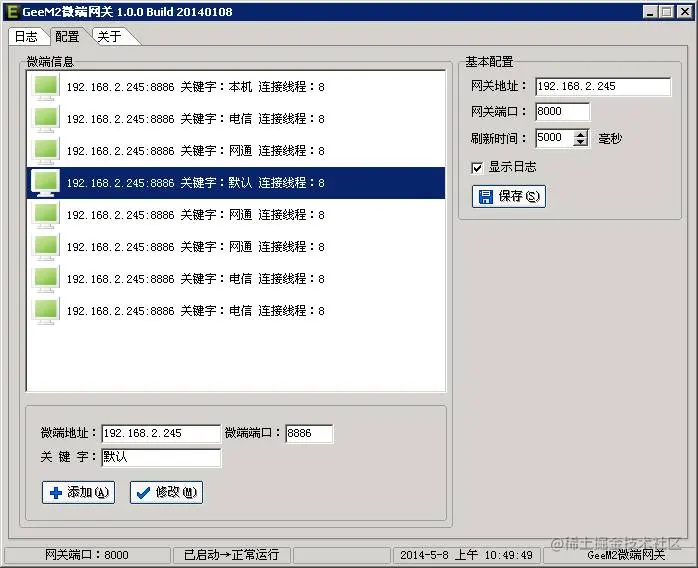Decrease 刷新时间 with the down arrow
The width and height of the screenshot is (698, 568).
(580, 142)
